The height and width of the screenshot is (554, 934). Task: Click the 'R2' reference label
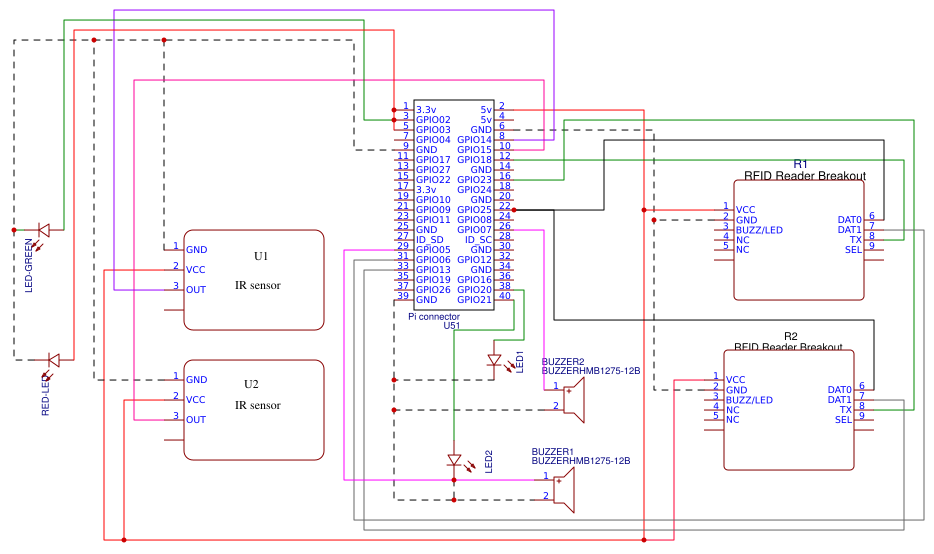point(790,336)
